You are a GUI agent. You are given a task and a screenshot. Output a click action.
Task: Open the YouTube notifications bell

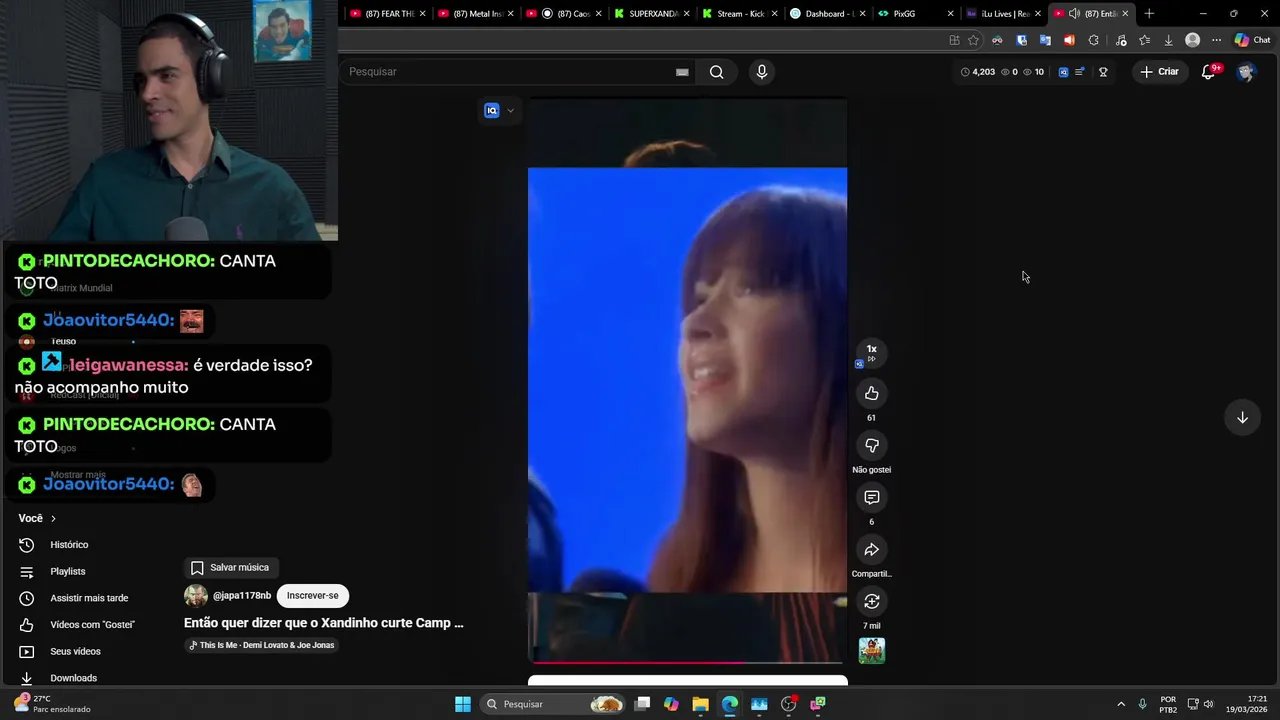[x=1209, y=72]
